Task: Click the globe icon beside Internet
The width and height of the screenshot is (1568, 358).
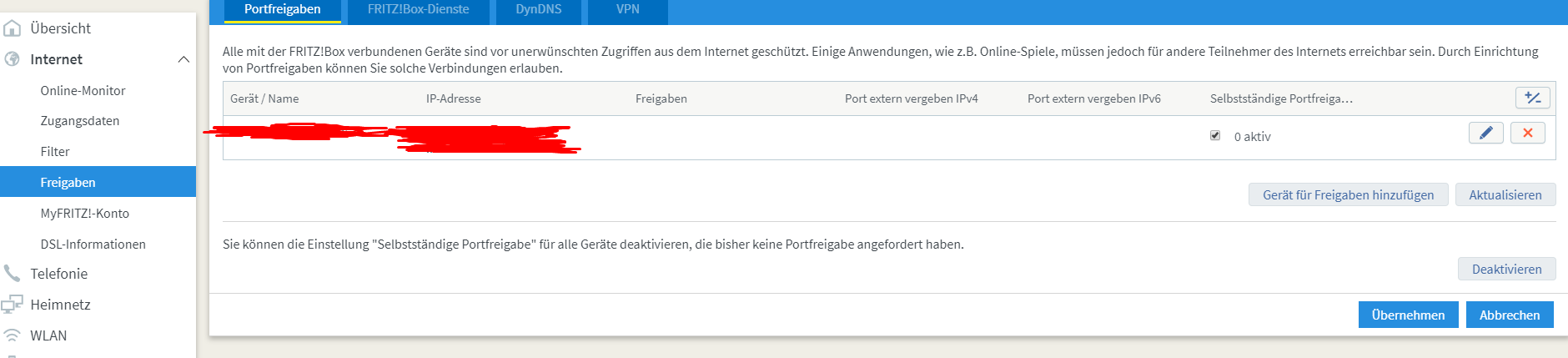Action: (x=12, y=59)
